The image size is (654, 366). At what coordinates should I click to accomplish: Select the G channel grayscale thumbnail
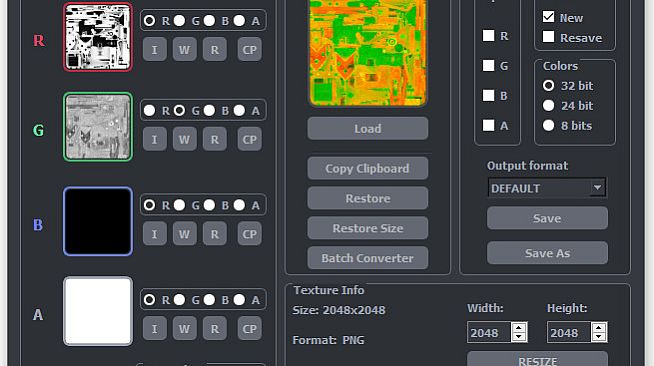point(98,127)
